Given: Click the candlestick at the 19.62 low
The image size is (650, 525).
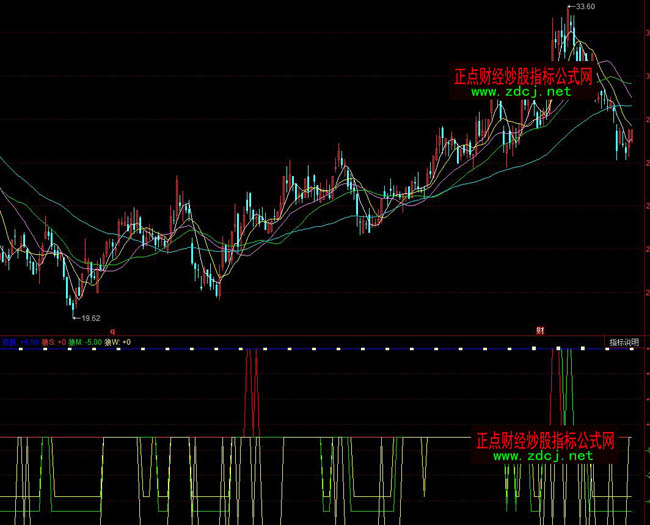Looking at the screenshot, I should [x=72, y=300].
